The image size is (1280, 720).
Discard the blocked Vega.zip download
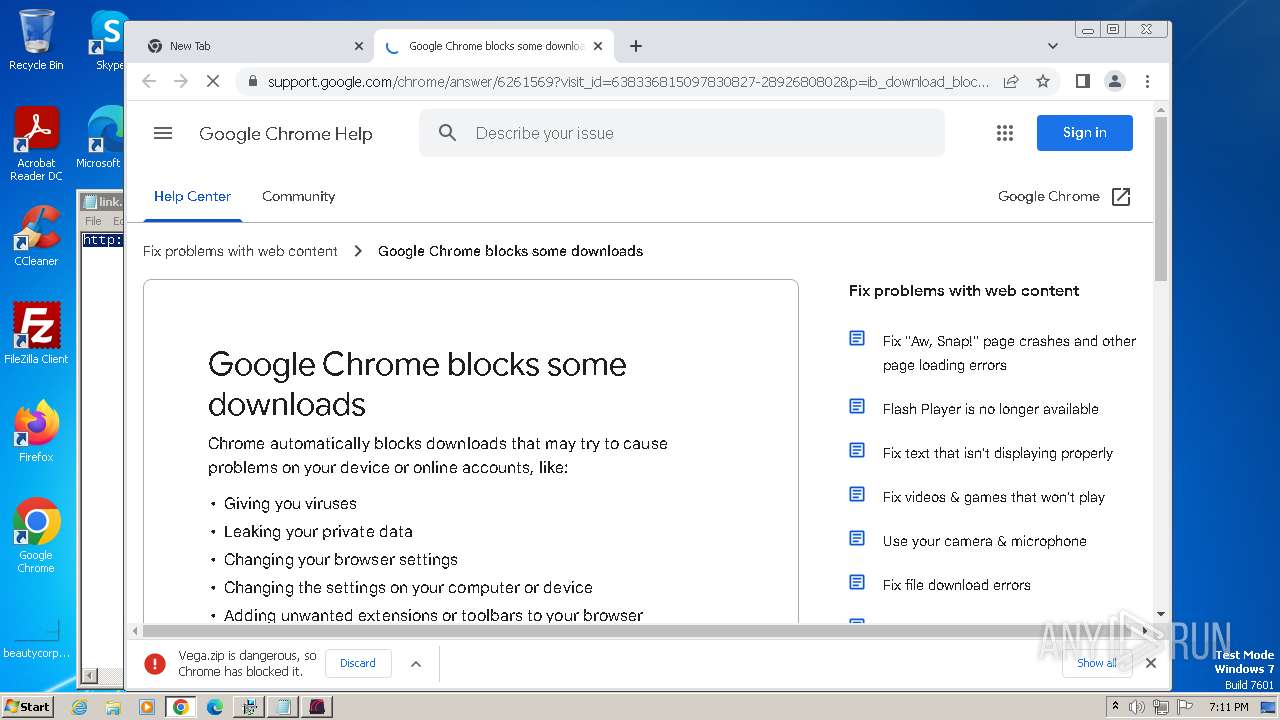click(x=357, y=663)
